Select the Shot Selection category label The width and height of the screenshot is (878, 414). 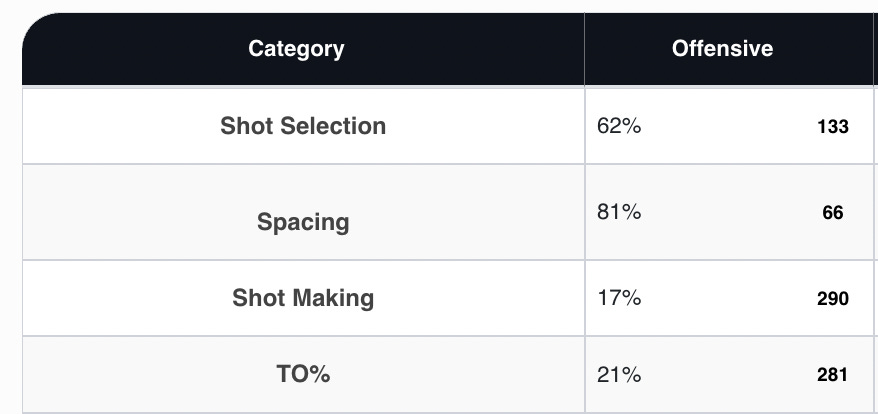tap(303, 125)
